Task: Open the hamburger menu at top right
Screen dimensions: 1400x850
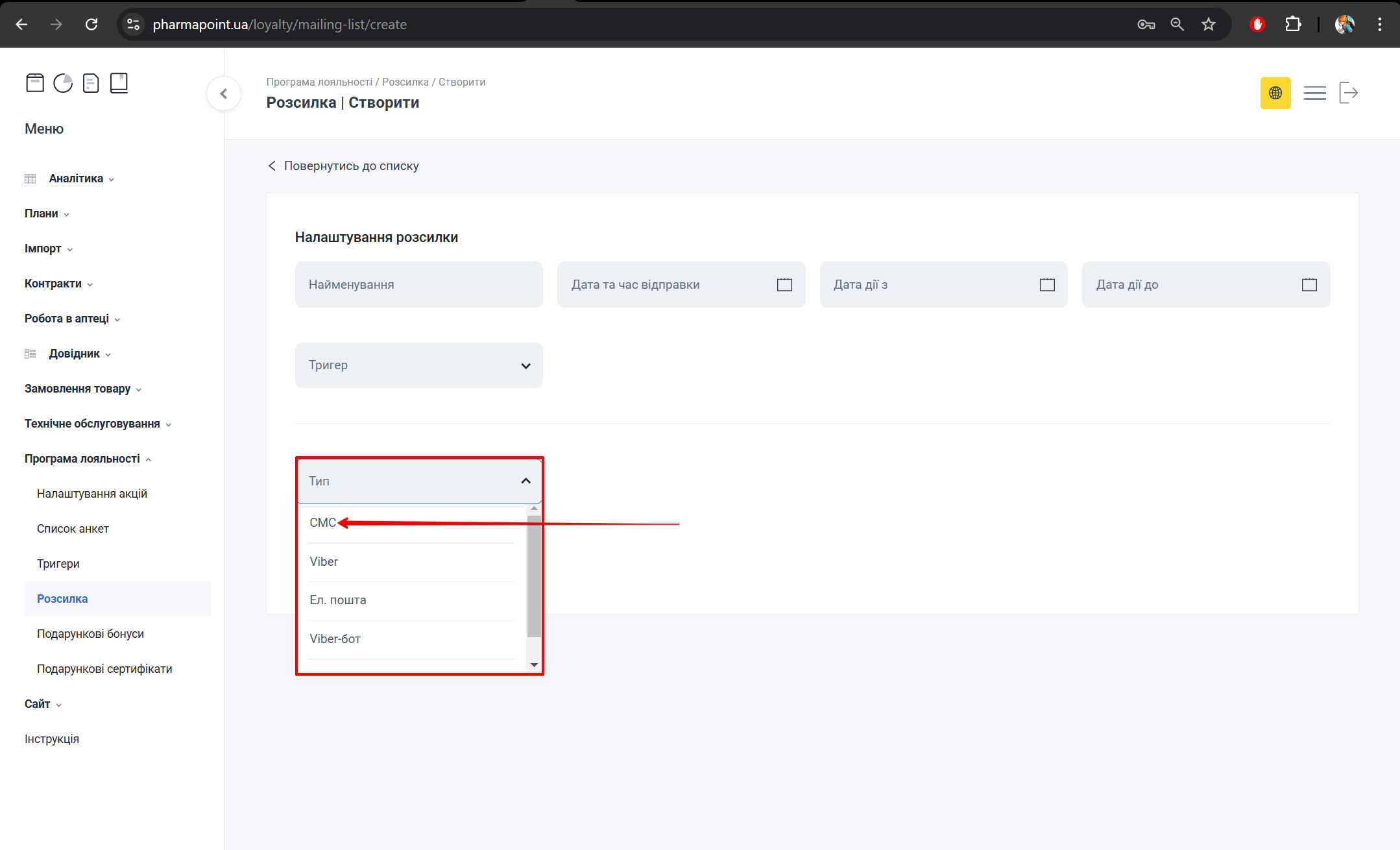Action: (x=1314, y=93)
